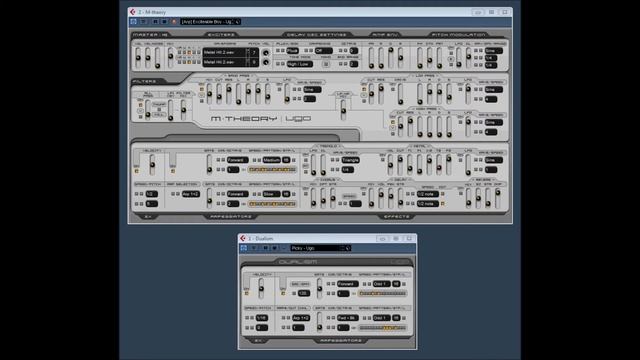
Task: Switch to the Master tab in M-Theory
Action: pyautogui.click(x=150, y=35)
